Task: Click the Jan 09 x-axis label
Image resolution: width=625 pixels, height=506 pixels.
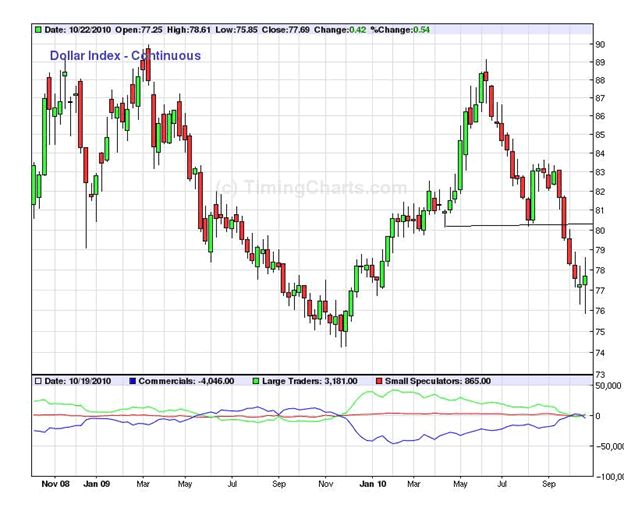Action: click(x=97, y=484)
